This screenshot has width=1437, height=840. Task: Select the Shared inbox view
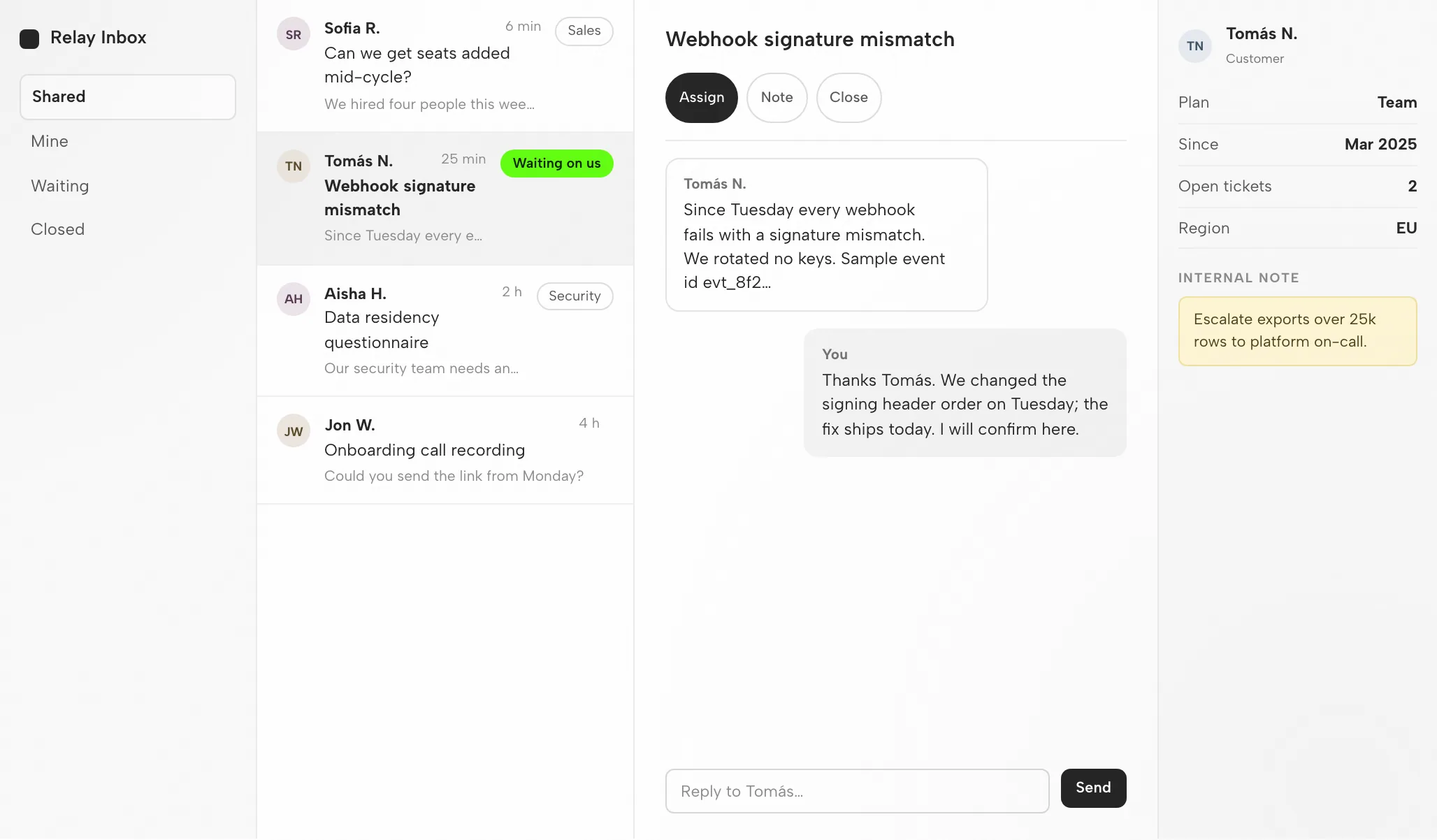pyautogui.click(x=128, y=97)
